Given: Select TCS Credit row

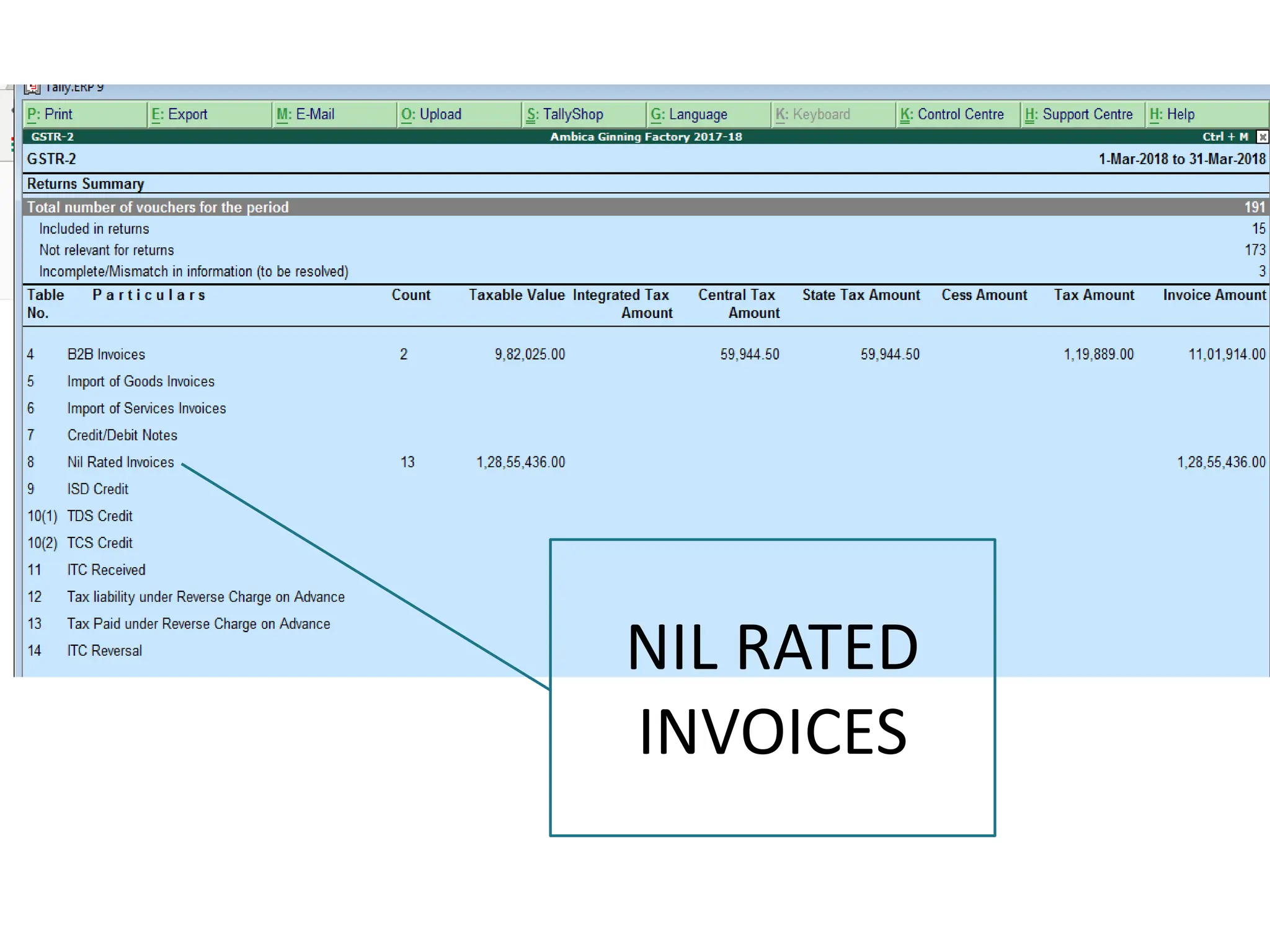Looking at the screenshot, I should [646, 543].
